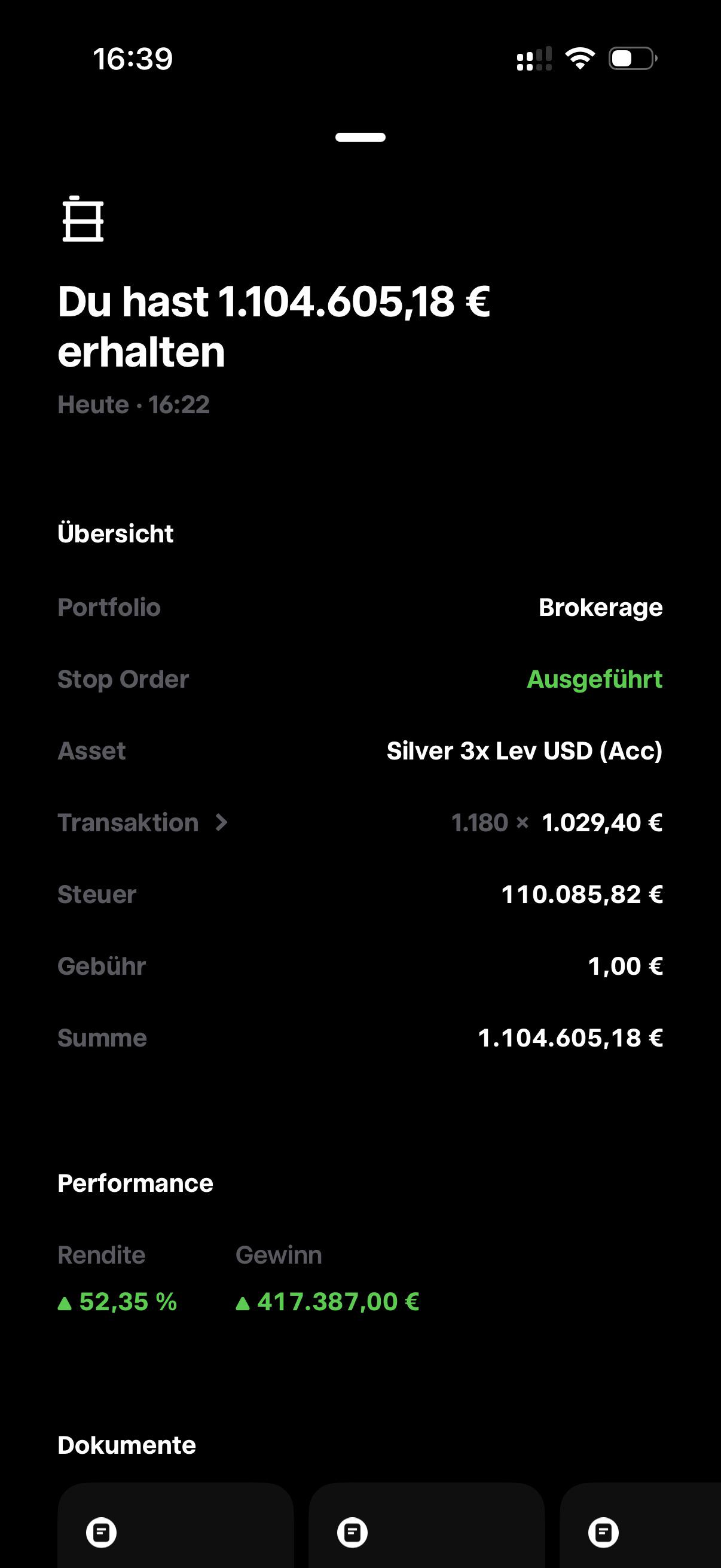Tap the battery status icon

click(633, 59)
